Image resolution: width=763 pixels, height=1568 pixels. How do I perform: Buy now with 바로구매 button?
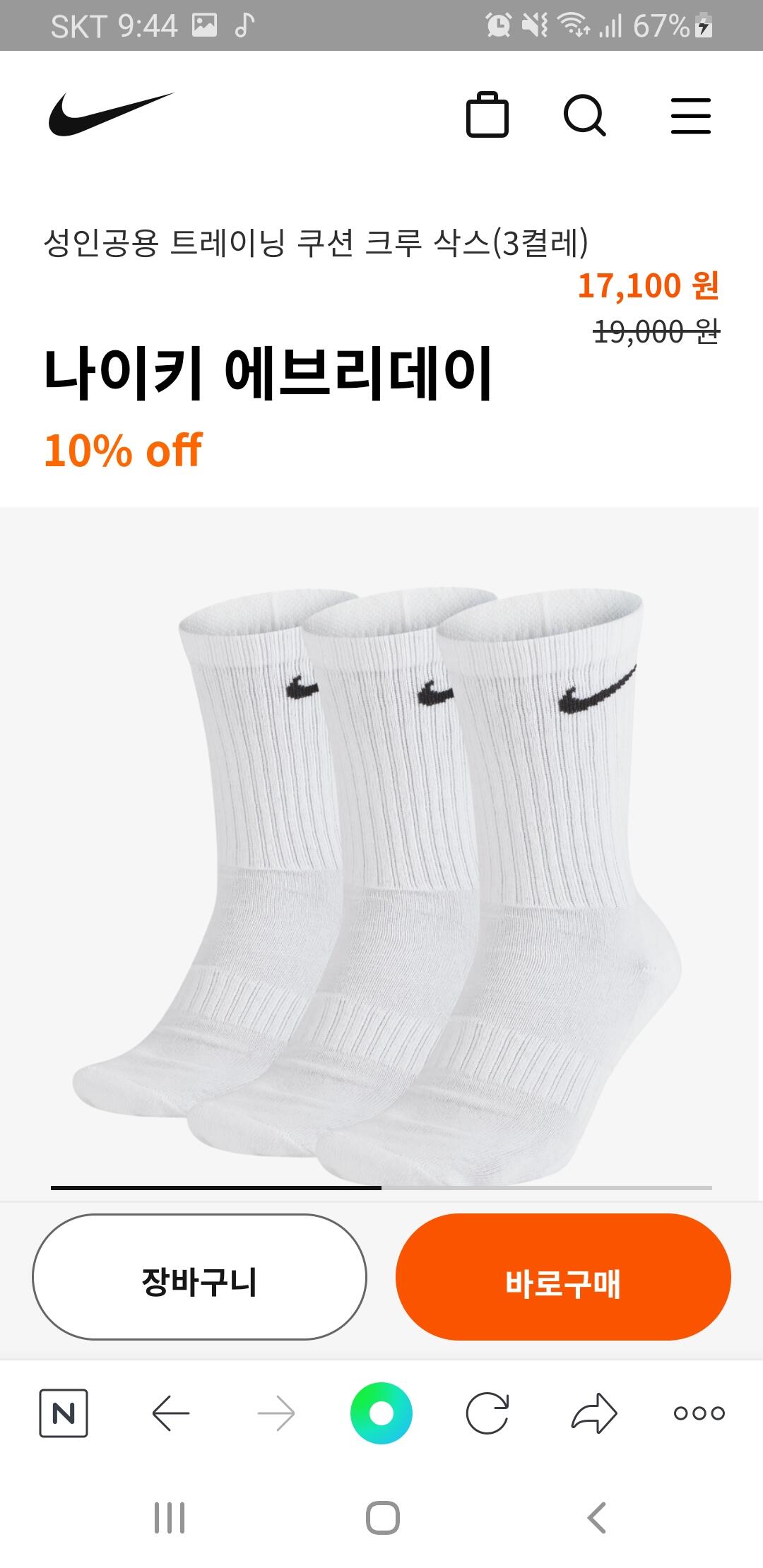tap(563, 1276)
